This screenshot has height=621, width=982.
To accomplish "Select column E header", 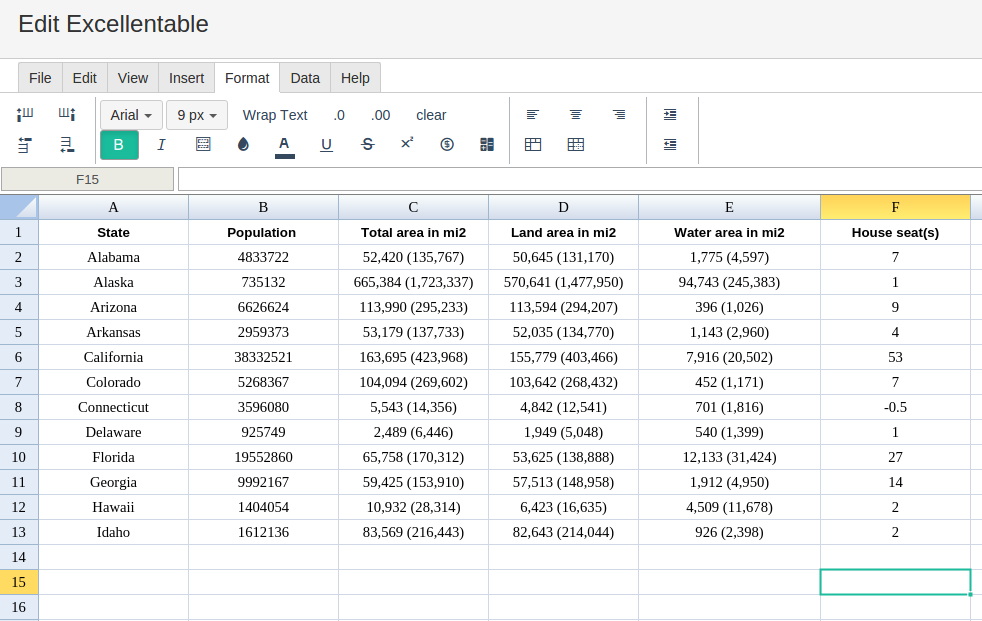I will click(729, 207).
